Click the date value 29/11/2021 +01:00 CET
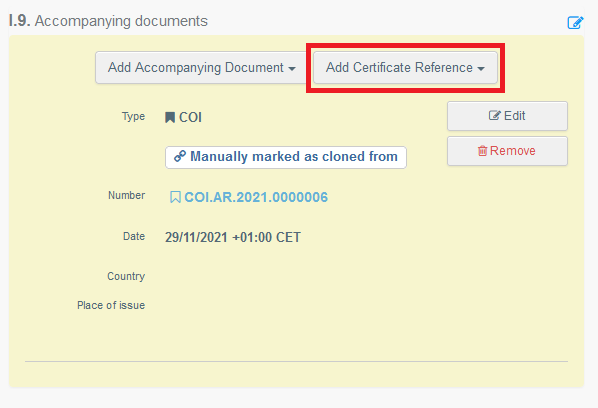Screen dimensions: 598x408 233,237
